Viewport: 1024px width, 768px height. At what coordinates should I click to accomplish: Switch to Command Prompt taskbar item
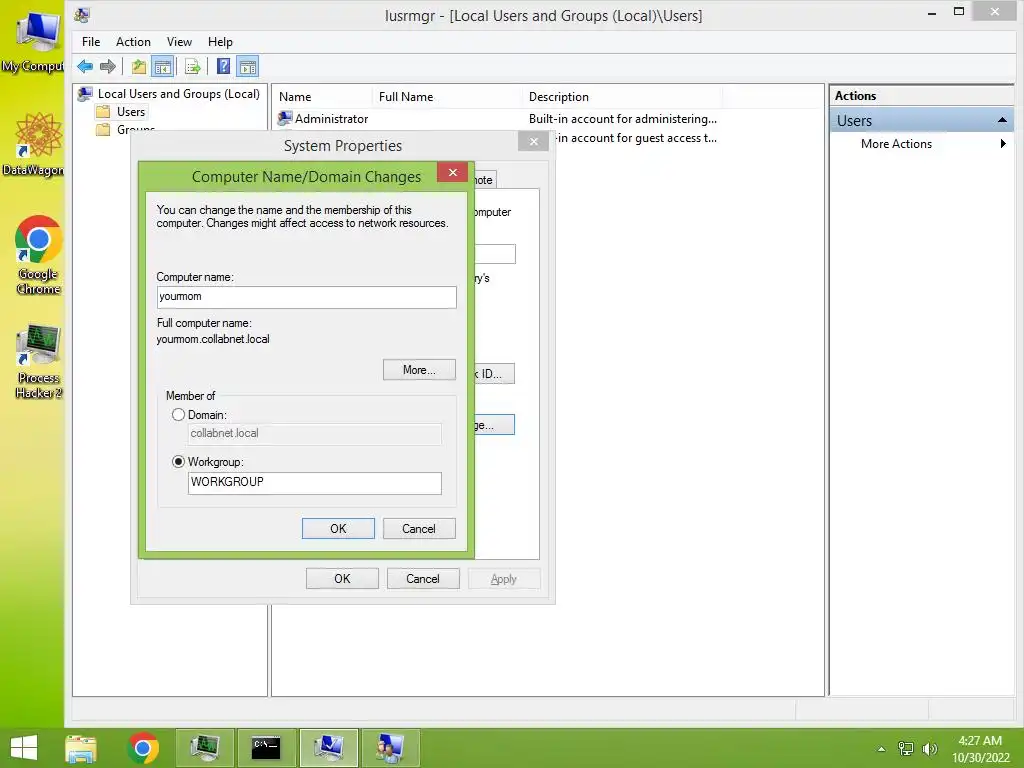click(x=266, y=748)
